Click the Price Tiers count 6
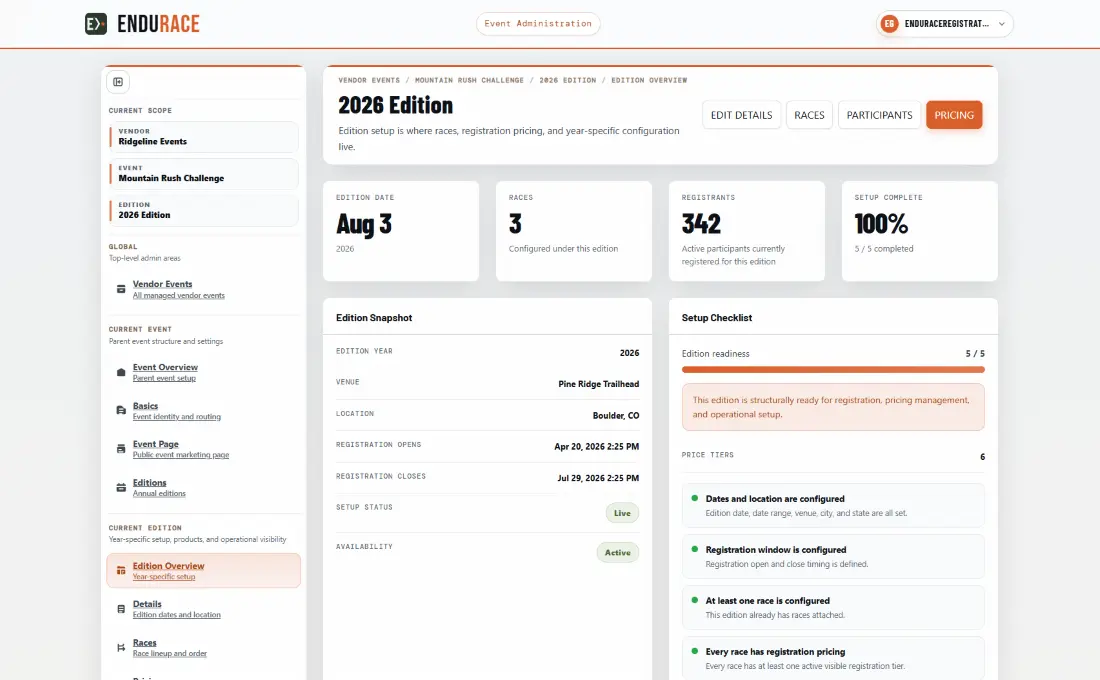Viewport: 1100px width, 680px height. click(x=982, y=457)
